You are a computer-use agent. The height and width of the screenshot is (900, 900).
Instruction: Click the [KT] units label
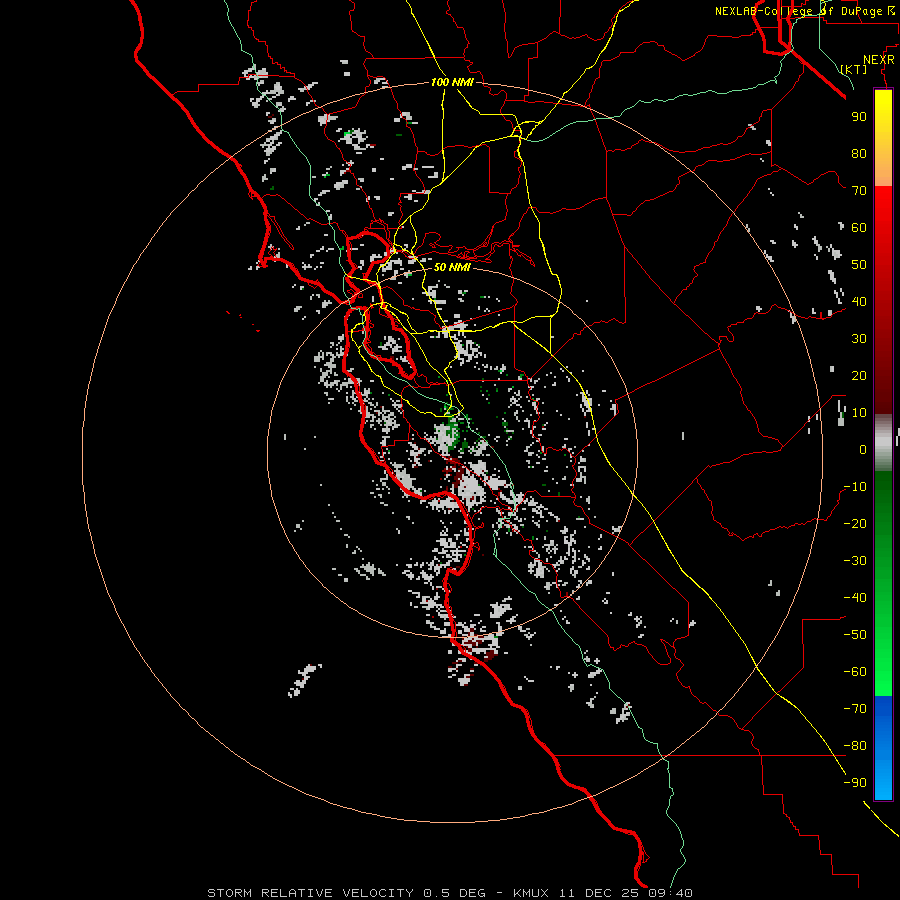point(854,69)
